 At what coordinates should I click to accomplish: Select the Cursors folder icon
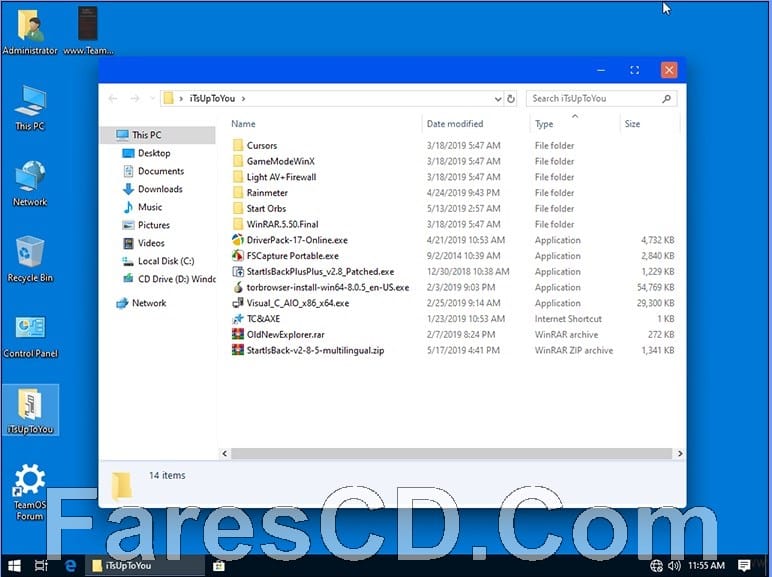coord(238,145)
